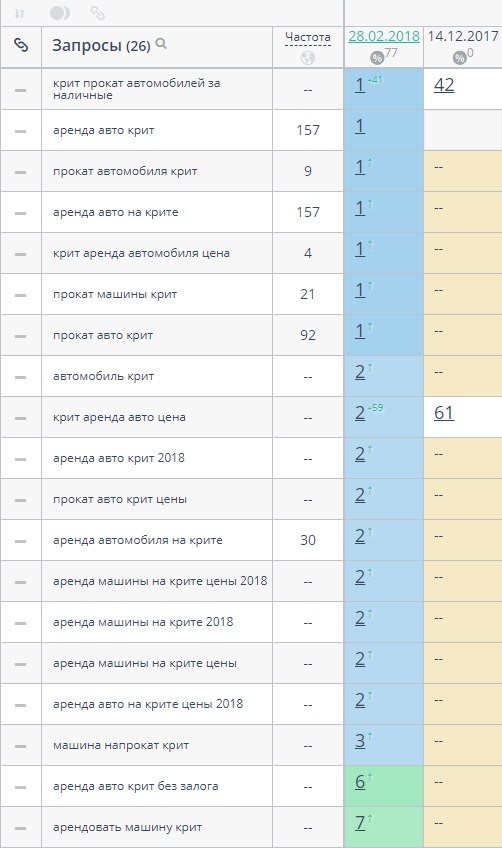Open the 28.02.2018 date column link
Image resolution: width=502 pixels, height=848 pixels.
[384, 36]
